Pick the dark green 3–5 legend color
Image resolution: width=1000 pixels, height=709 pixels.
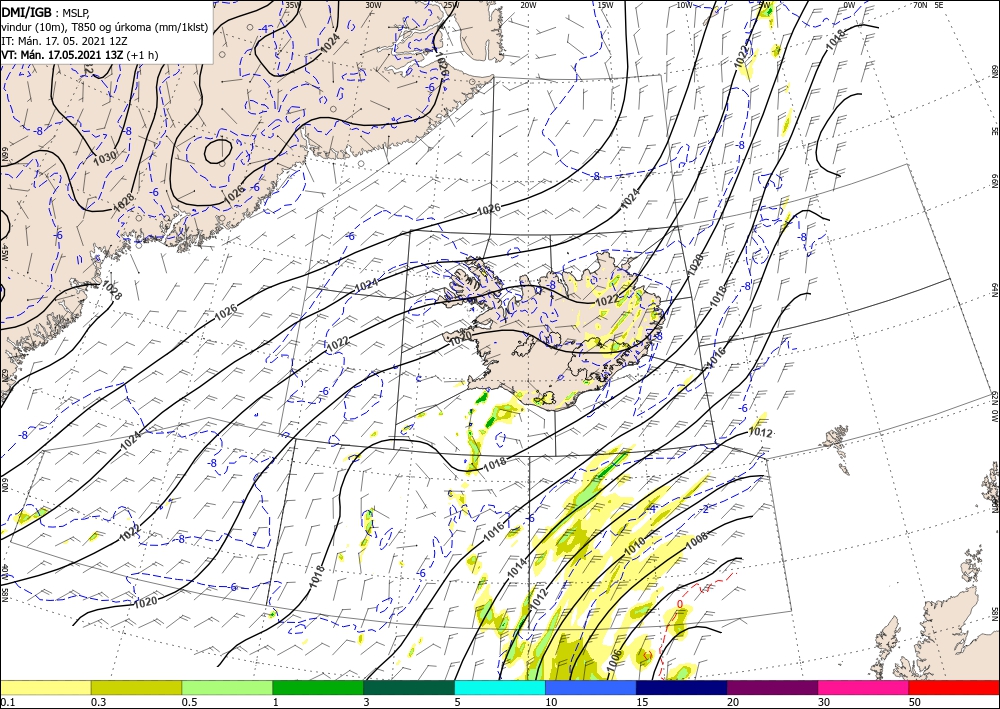409,687
